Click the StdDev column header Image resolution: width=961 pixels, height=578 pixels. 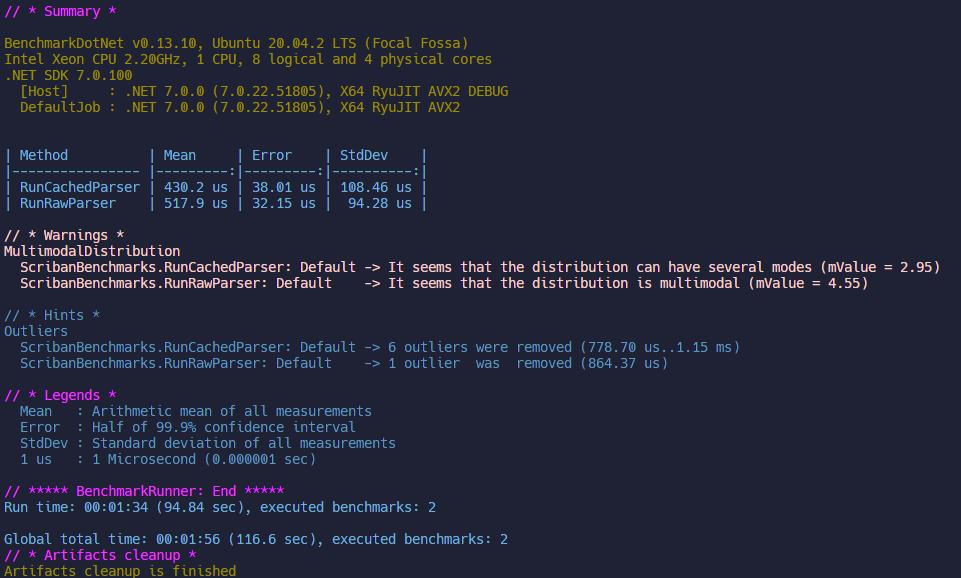click(364, 155)
